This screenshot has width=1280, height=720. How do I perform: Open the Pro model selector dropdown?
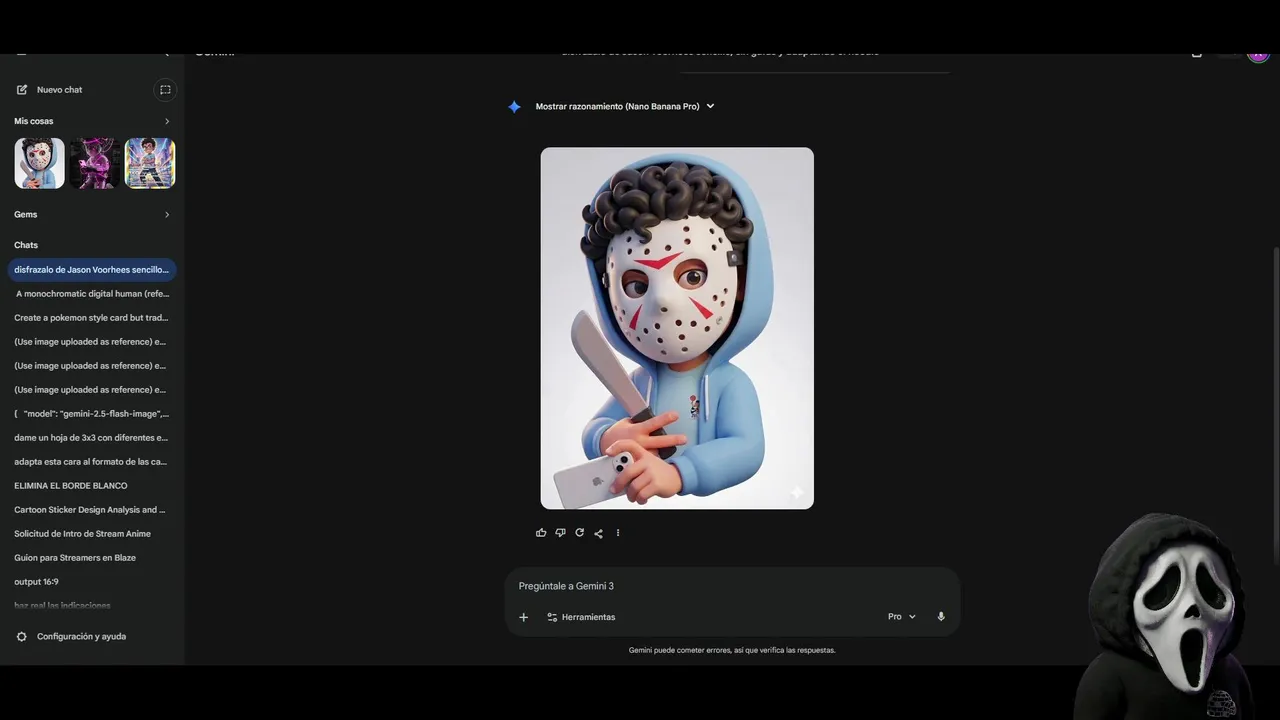coord(901,617)
